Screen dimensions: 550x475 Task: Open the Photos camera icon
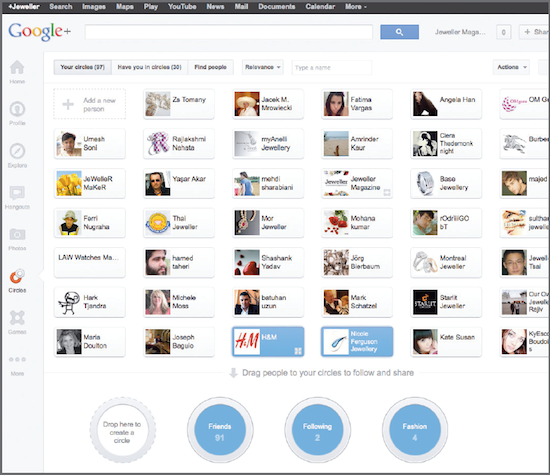(17, 234)
